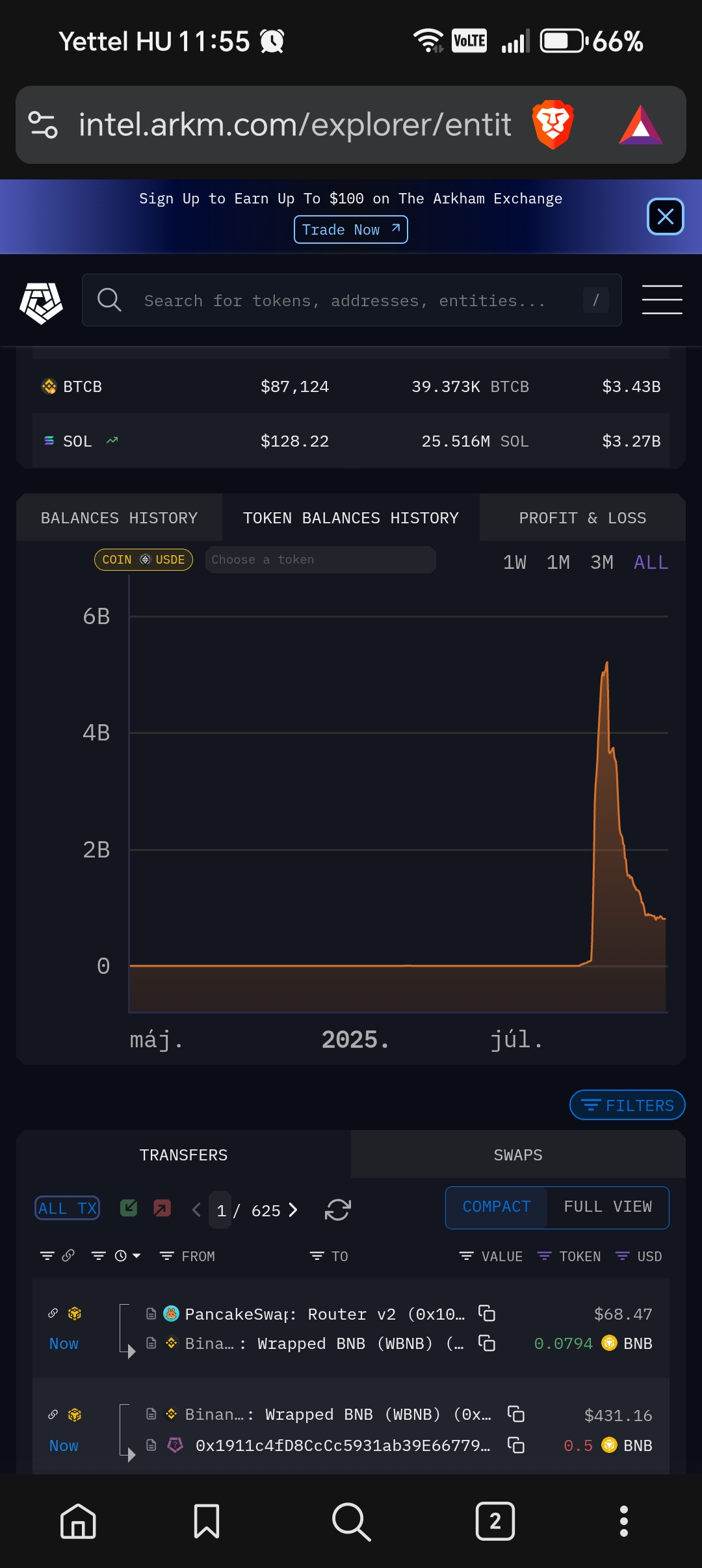Viewport: 702px width, 1568px height.
Task: Tap the SOL trend arrow icon
Action: (112, 441)
